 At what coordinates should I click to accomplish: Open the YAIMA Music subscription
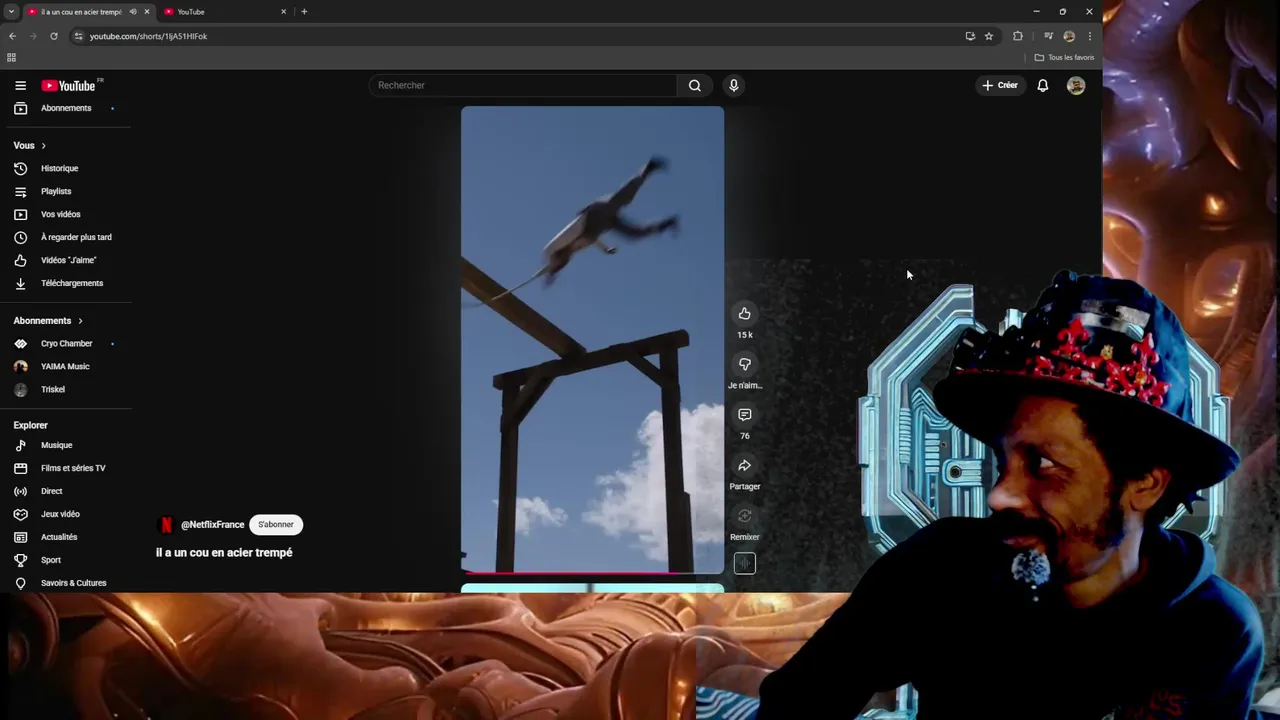point(65,366)
